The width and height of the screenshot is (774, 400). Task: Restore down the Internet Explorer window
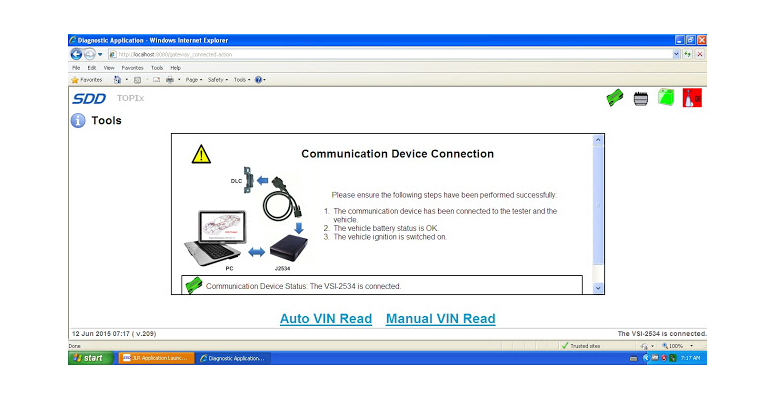pos(691,40)
